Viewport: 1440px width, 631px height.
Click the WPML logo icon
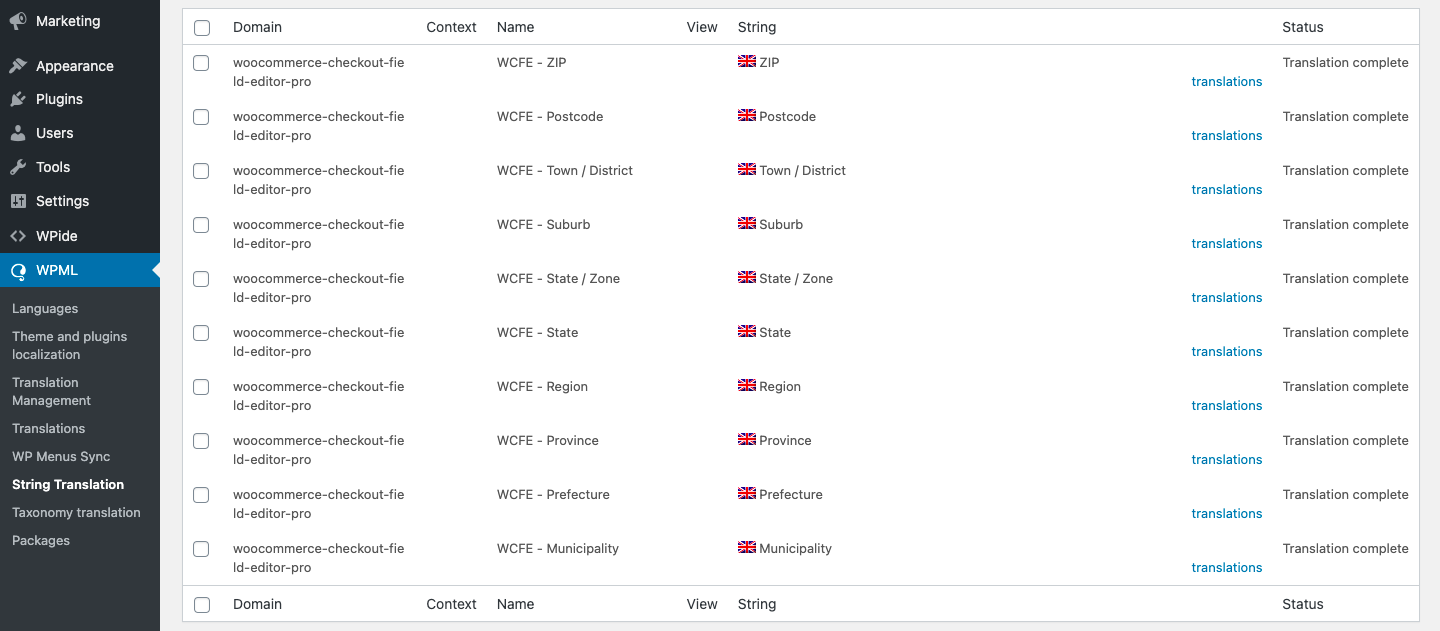pyautogui.click(x=18, y=270)
